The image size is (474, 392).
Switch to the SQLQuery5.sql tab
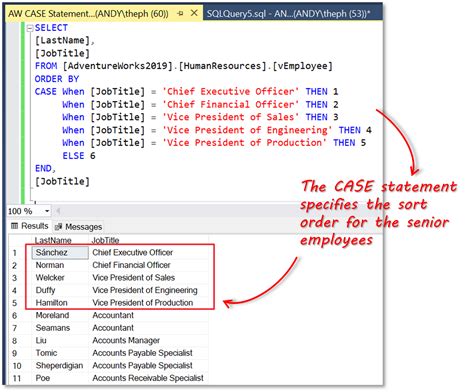tap(289, 14)
